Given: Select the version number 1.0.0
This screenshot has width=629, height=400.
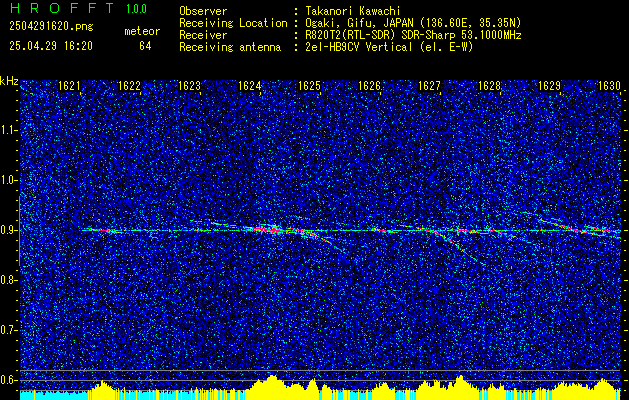Looking at the screenshot, I should pos(136,9).
